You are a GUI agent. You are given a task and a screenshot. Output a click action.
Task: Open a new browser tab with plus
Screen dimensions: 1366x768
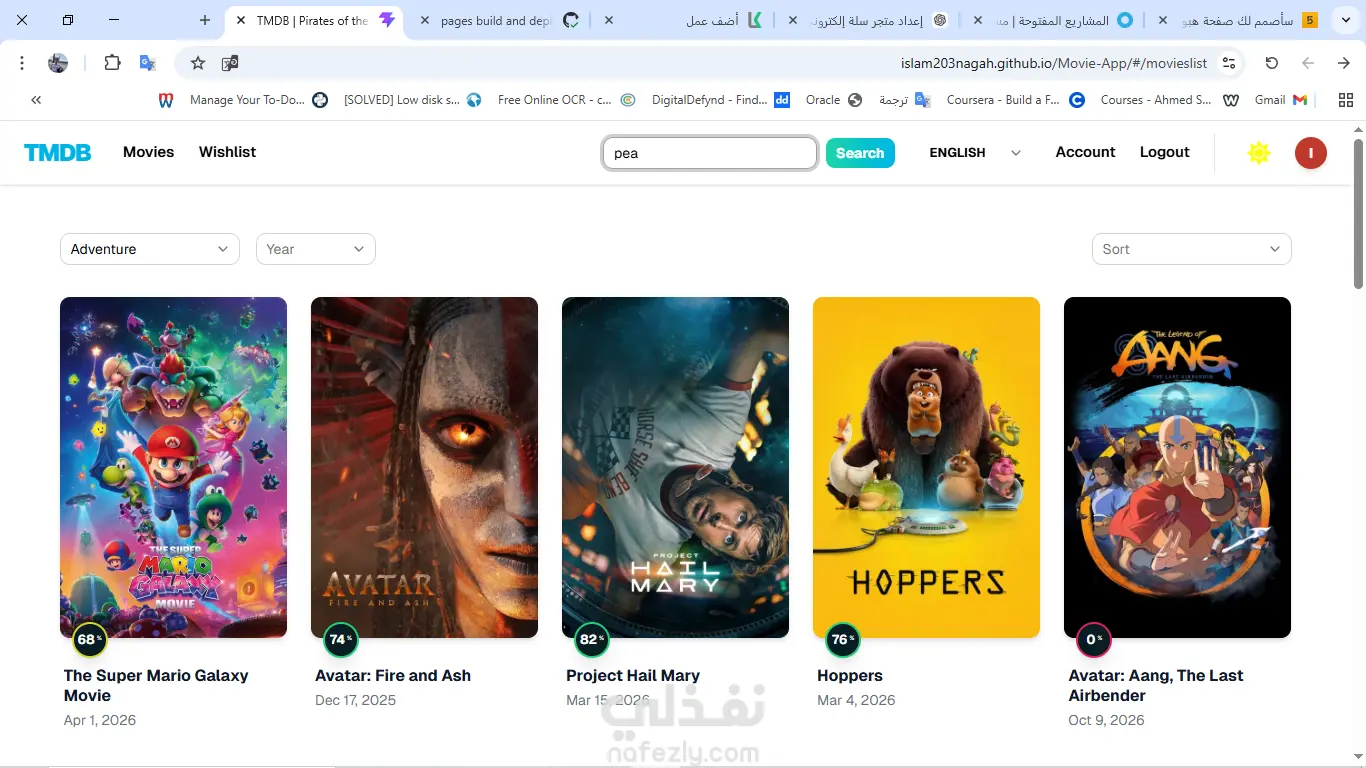click(x=205, y=20)
